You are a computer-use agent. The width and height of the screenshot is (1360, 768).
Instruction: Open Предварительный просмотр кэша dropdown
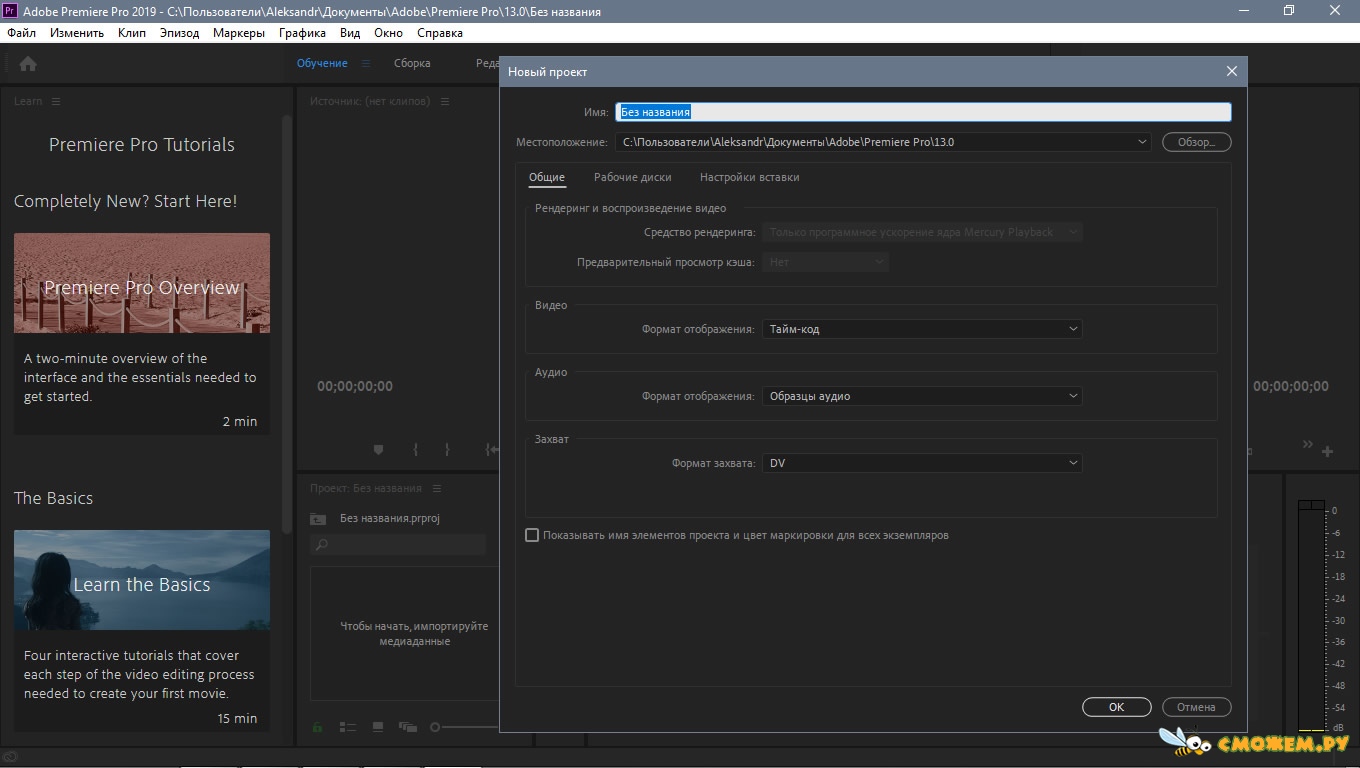[x=825, y=262]
